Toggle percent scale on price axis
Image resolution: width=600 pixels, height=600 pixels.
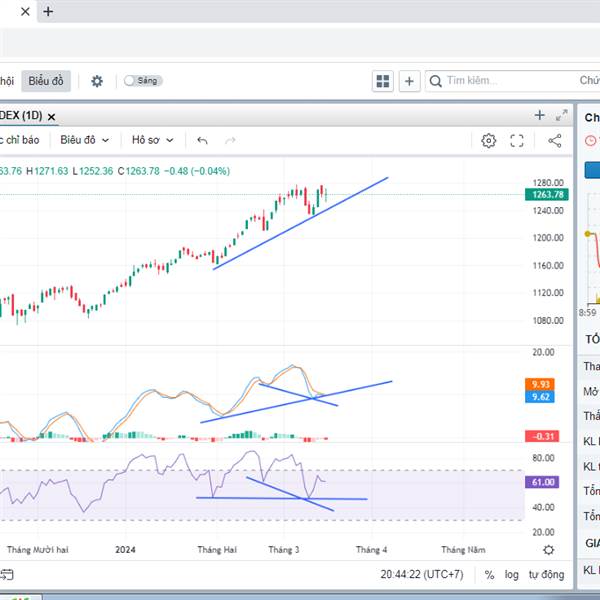coord(489,575)
